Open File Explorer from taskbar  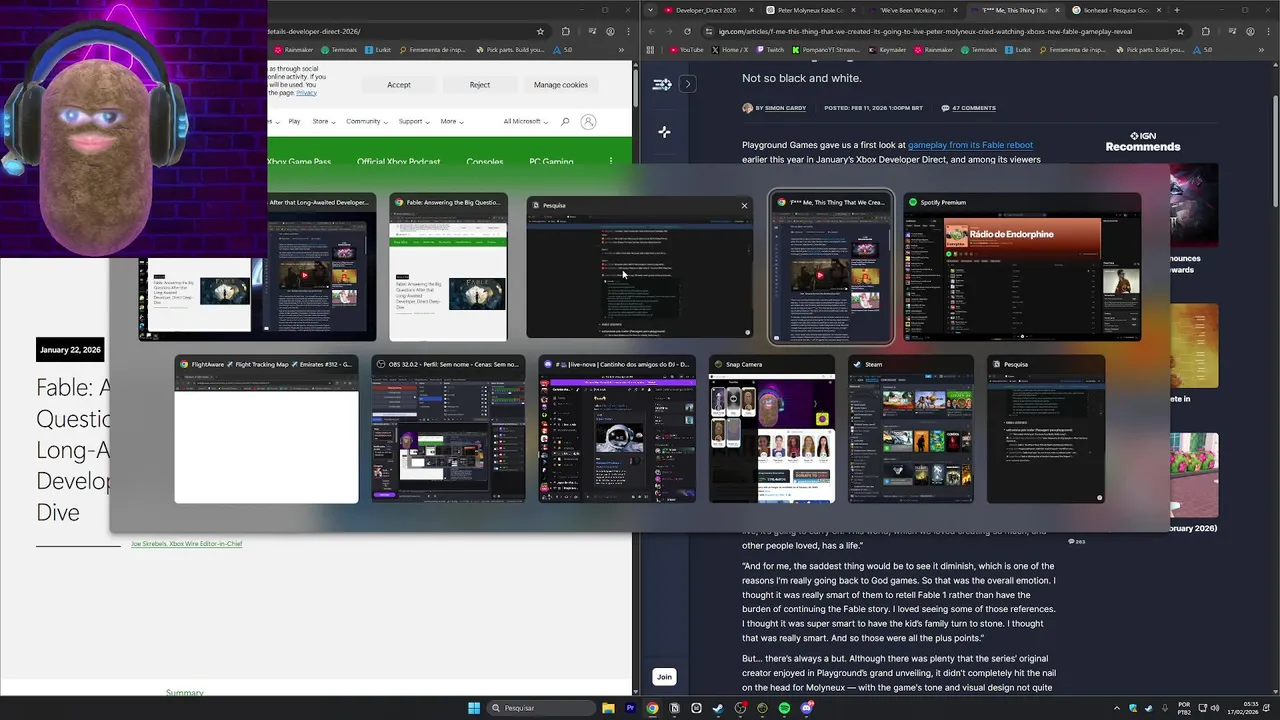click(608, 708)
